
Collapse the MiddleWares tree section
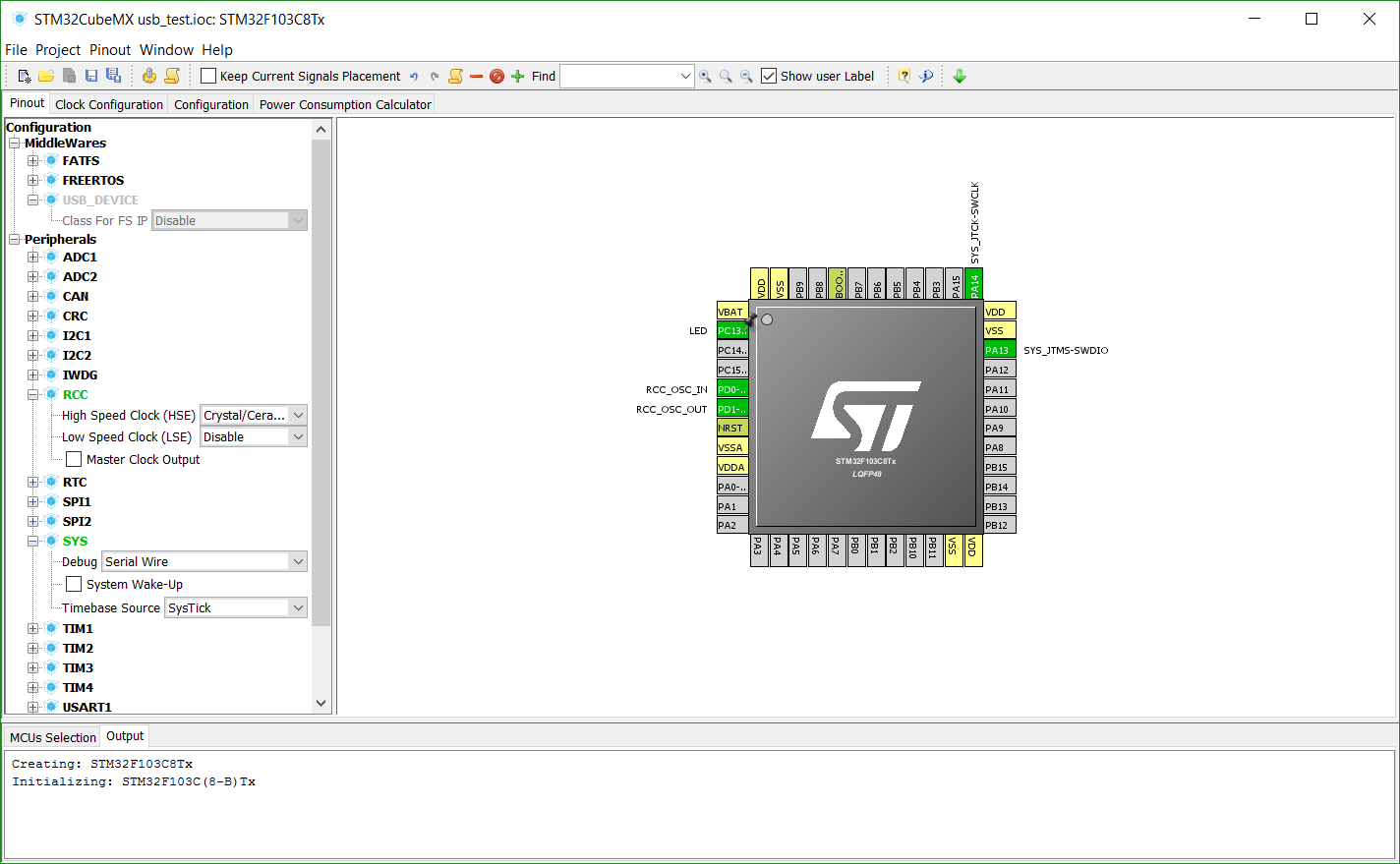pyautogui.click(x=15, y=143)
